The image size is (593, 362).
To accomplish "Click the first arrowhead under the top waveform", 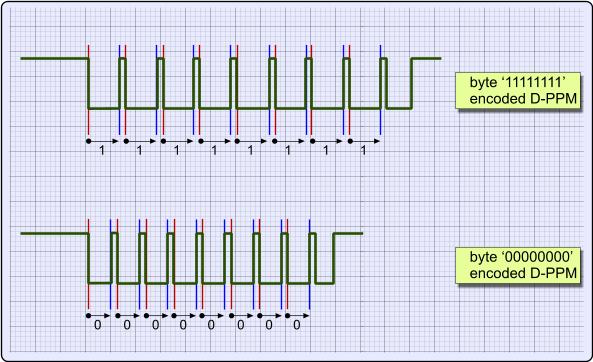I will (x=116, y=141).
